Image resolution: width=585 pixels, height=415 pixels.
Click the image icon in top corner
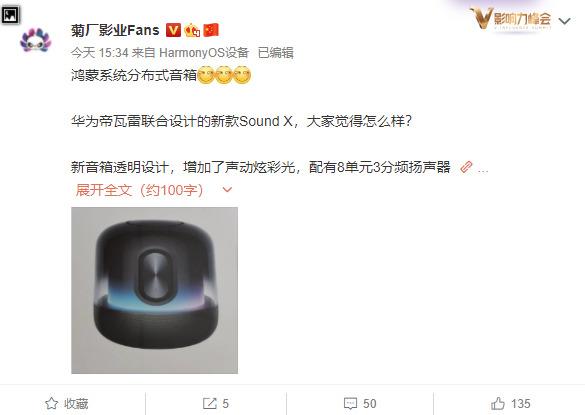pyautogui.click(x=10, y=15)
